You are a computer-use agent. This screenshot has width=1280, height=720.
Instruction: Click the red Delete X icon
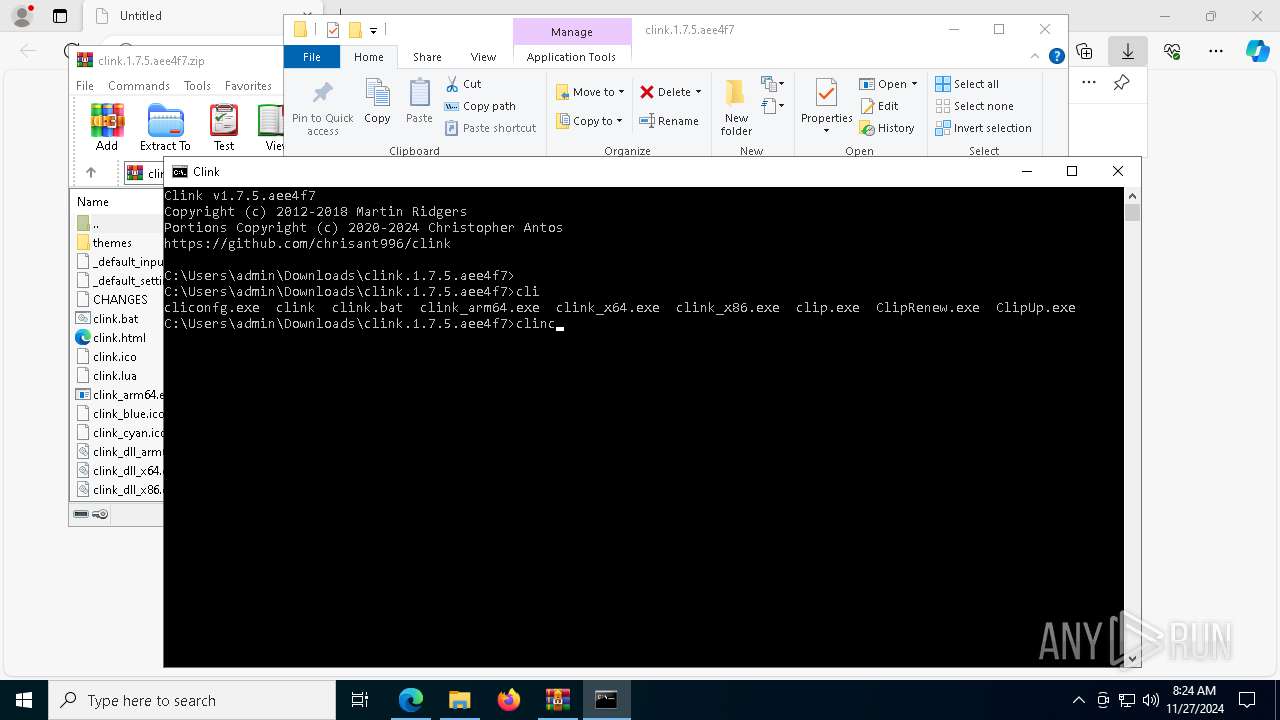647,92
